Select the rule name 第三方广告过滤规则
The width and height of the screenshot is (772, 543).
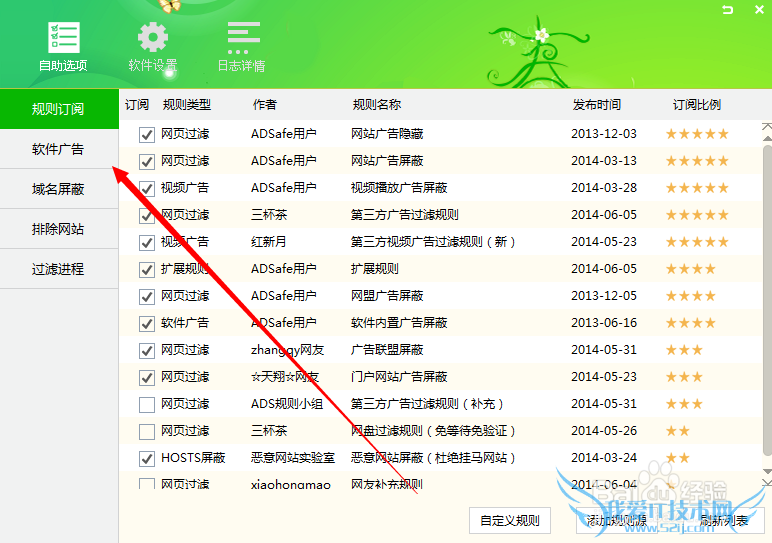pos(404,215)
